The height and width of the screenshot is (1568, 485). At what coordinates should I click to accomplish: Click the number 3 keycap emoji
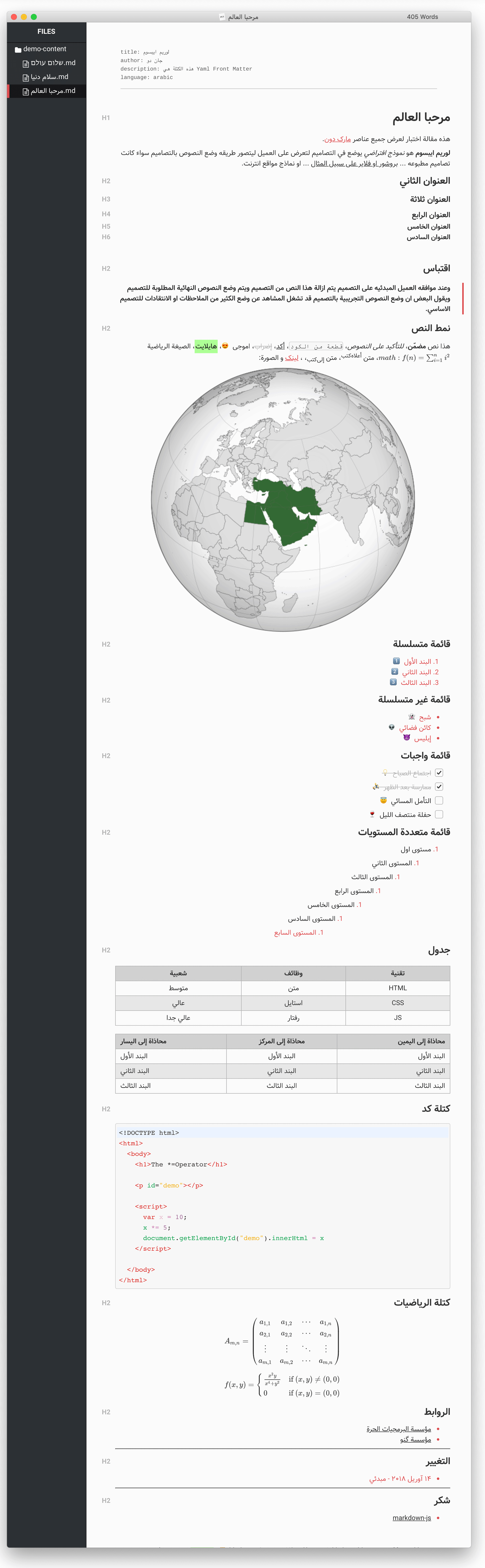pyautogui.click(x=393, y=682)
